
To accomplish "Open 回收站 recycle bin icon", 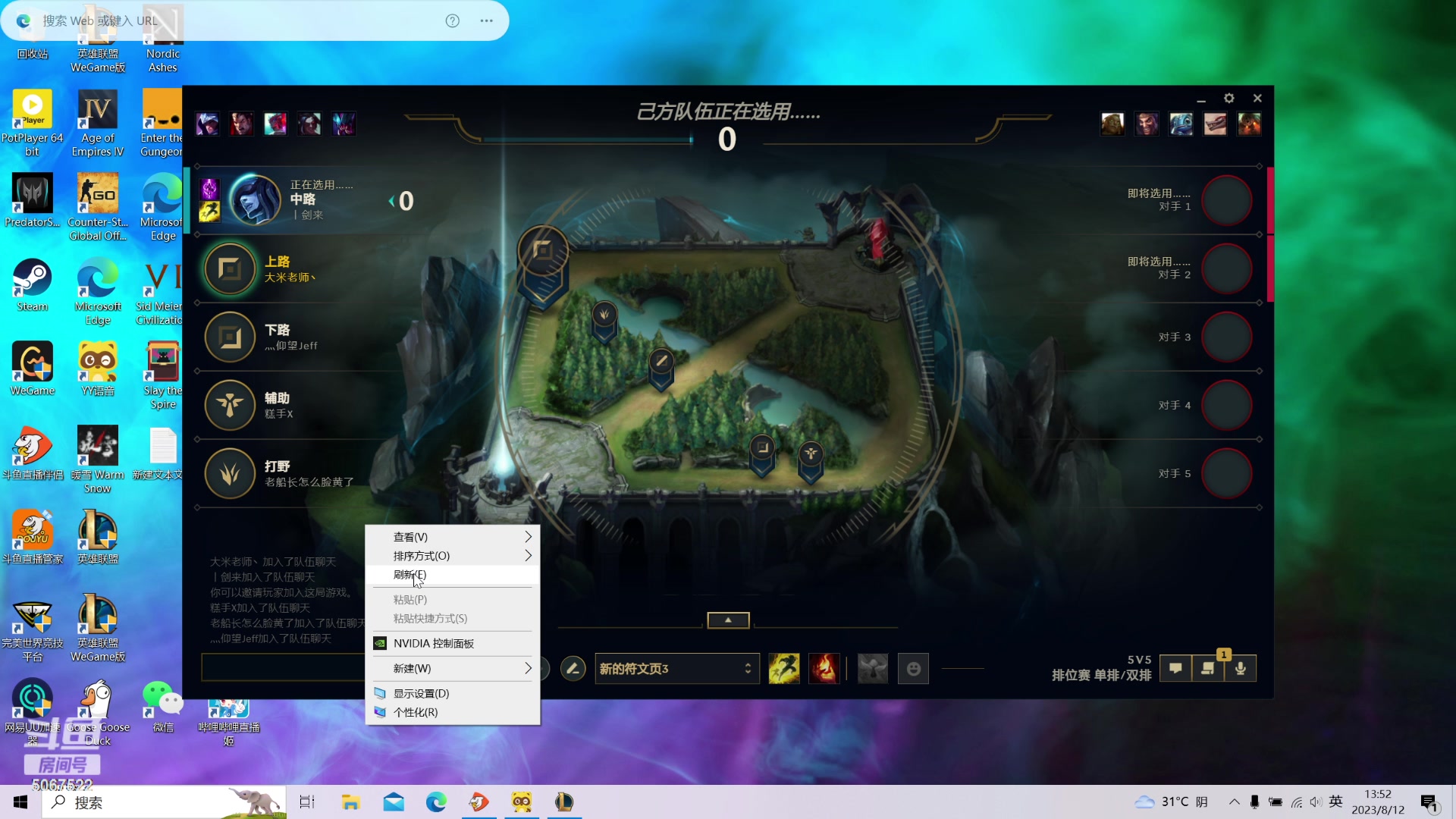I will click(x=33, y=34).
